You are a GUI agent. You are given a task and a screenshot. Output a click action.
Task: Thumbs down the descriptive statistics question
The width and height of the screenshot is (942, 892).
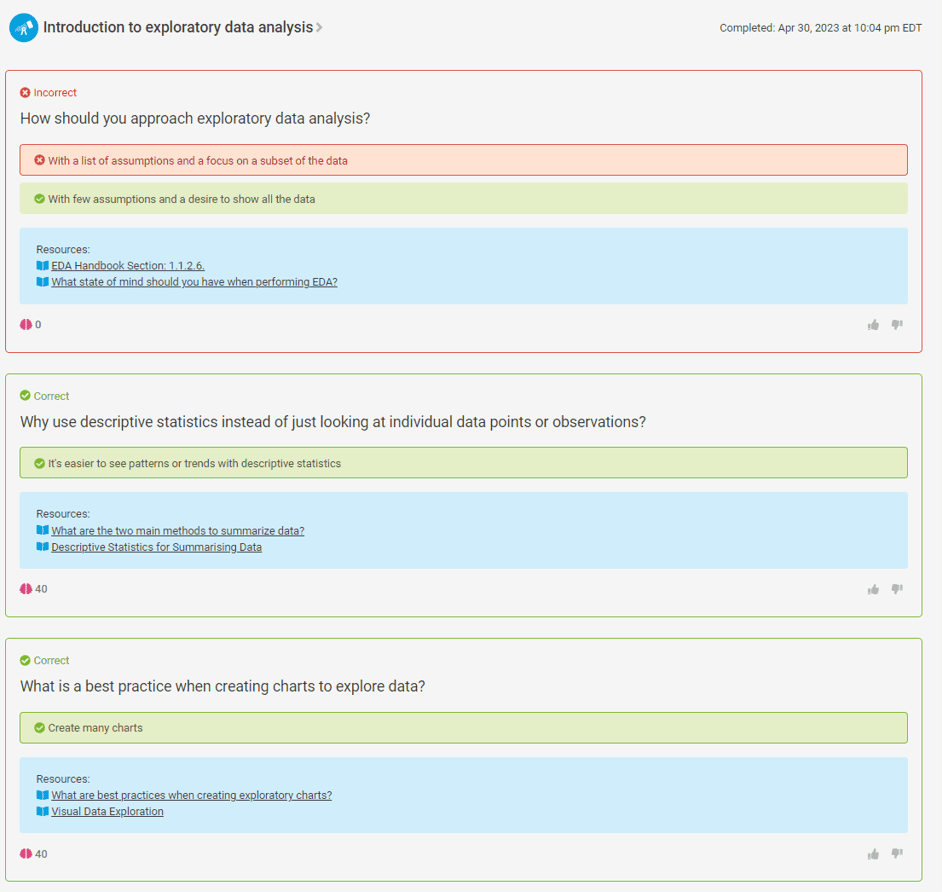click(897, 589)
